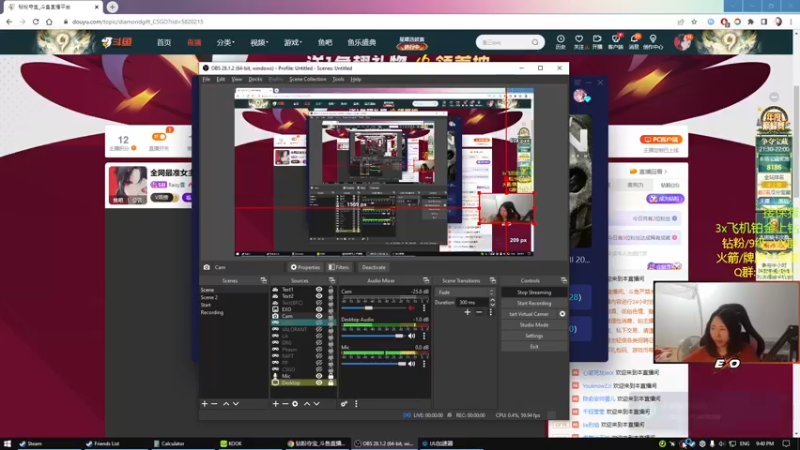The width and height of the screenshot is (800, 450).
Task: Remove selected scene with minus icon
Action: (x=214, y=404)
